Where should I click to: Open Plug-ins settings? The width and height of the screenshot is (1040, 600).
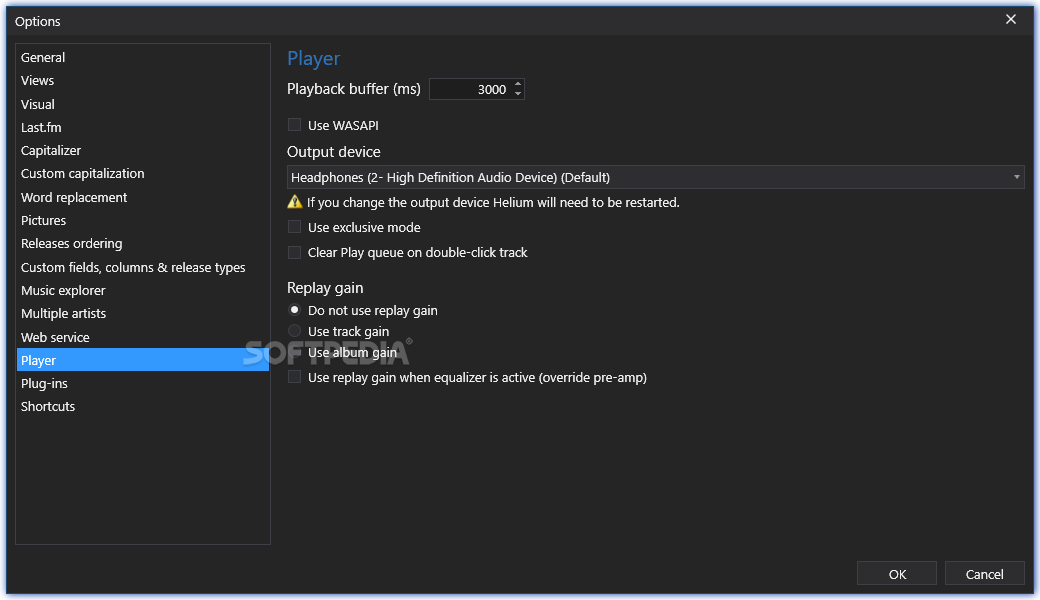click(x=143, y=384)
